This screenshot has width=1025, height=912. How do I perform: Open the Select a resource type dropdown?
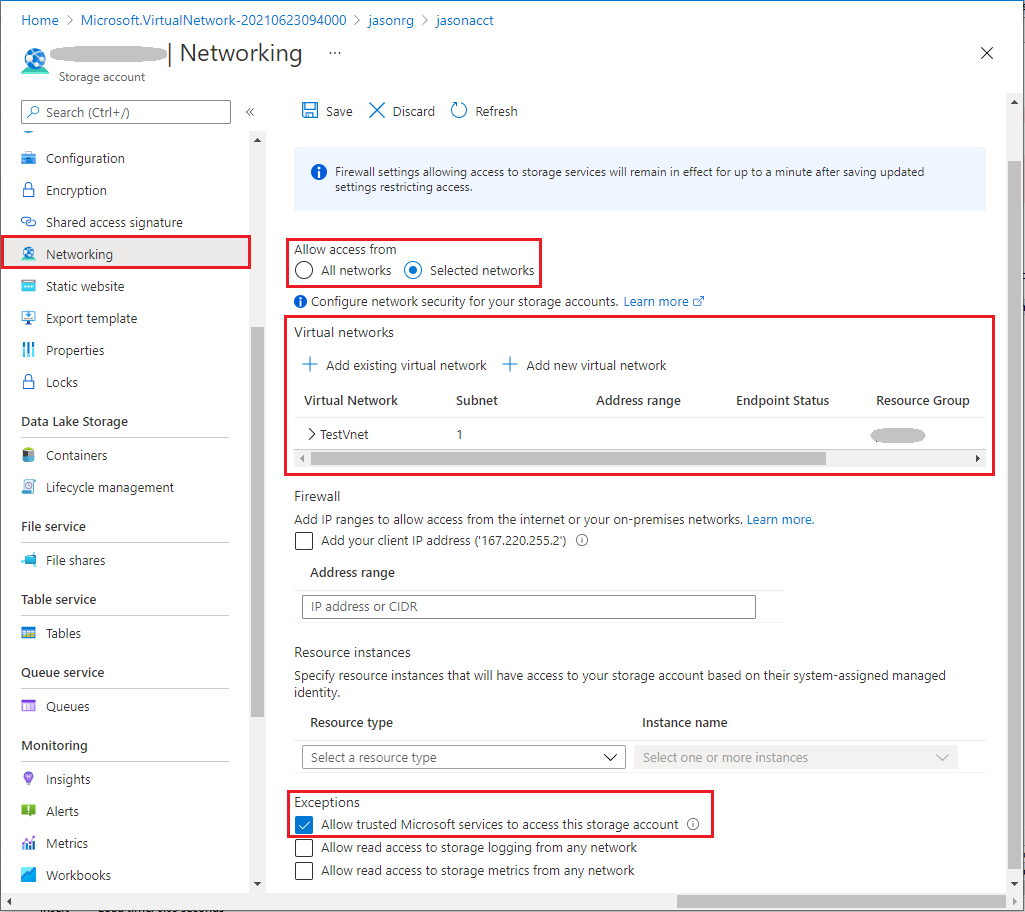[x=463, y=757]
